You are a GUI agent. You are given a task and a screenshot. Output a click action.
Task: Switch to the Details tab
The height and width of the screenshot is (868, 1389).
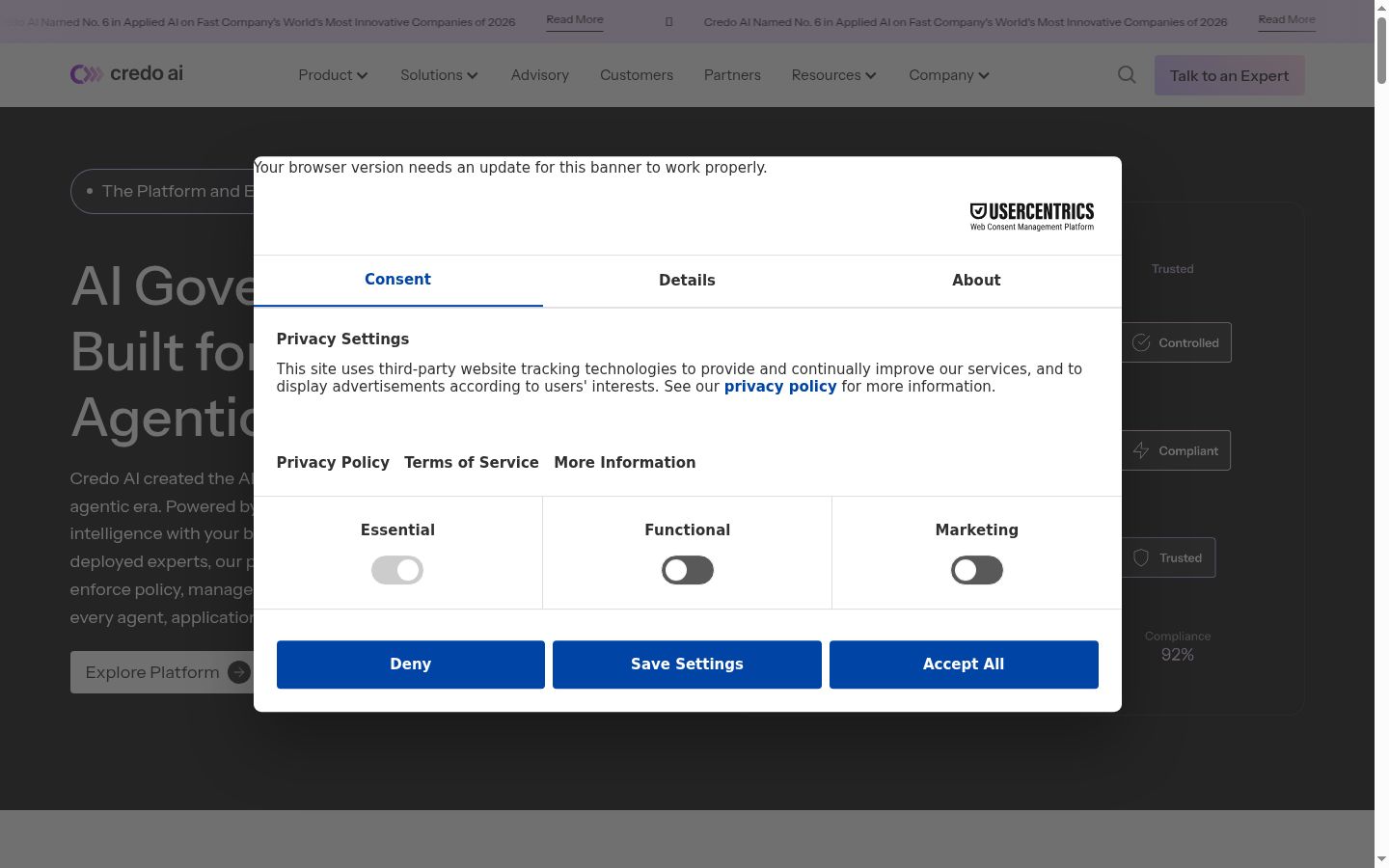[687, 281]
